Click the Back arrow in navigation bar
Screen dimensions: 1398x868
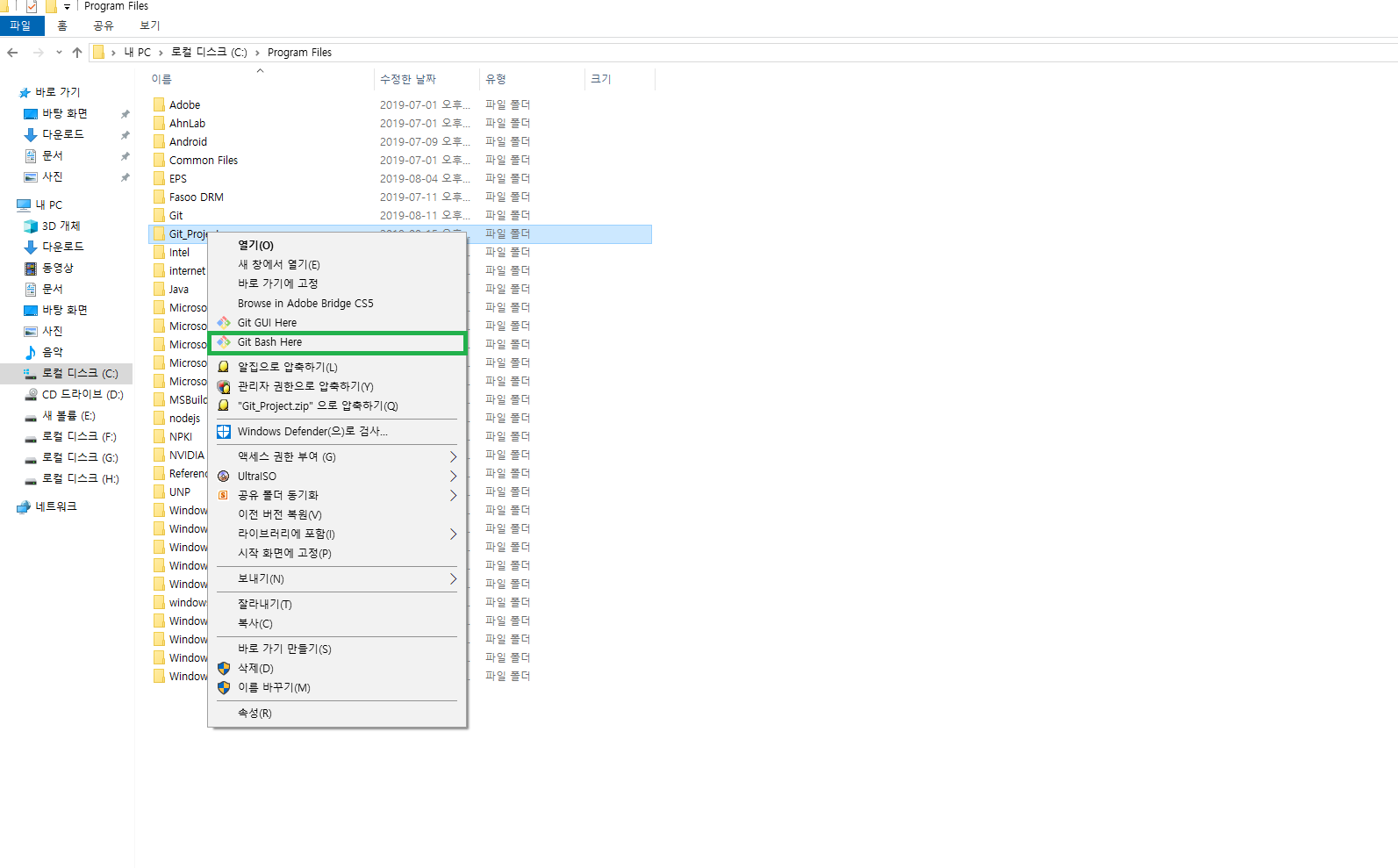click(x=12, y=53)
